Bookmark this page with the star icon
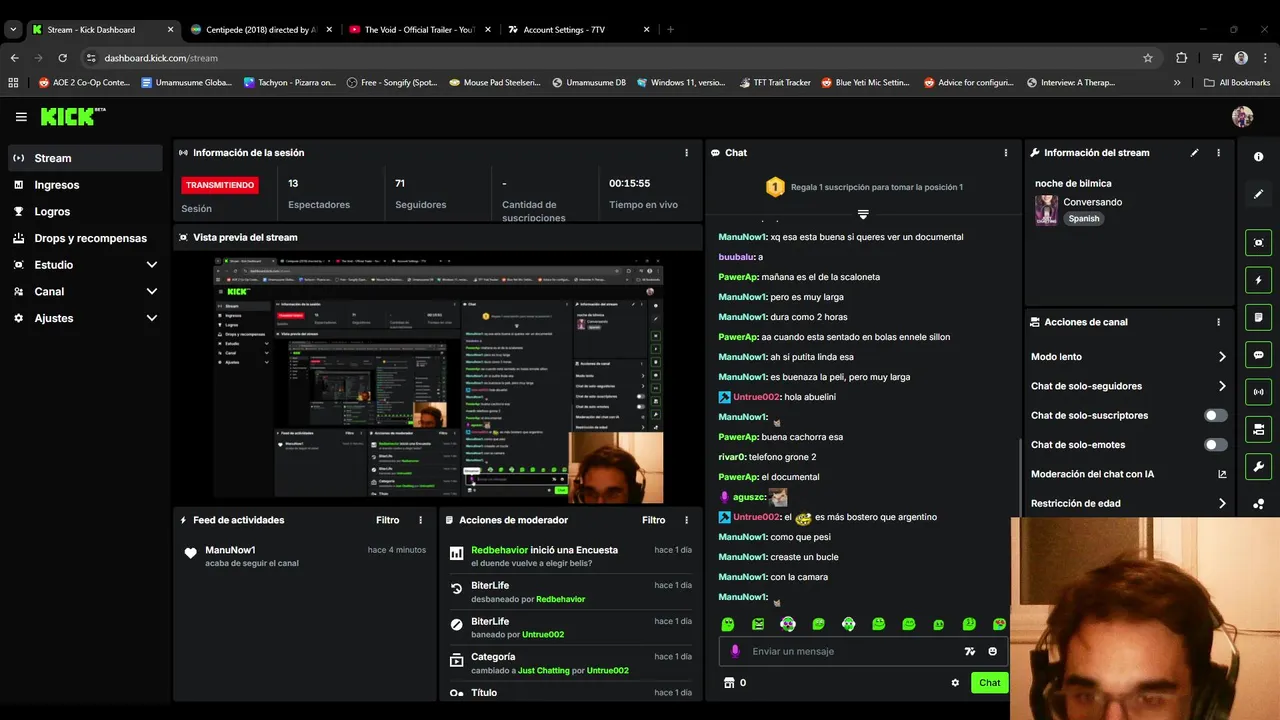Screen dimensions: 1280x720 coord(1148,58)
